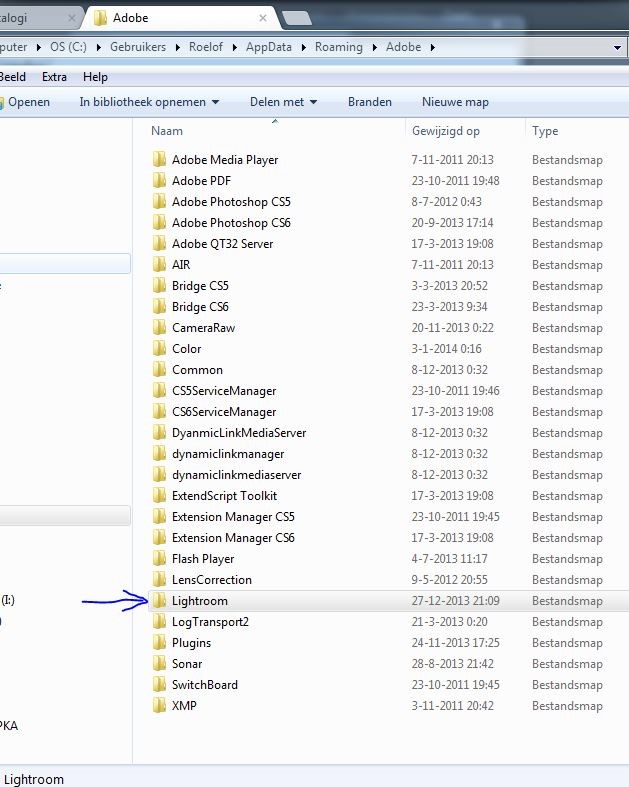Close the previous tab left of Adobe tab
Screen dimensions: 629x787
pos(71,19)
